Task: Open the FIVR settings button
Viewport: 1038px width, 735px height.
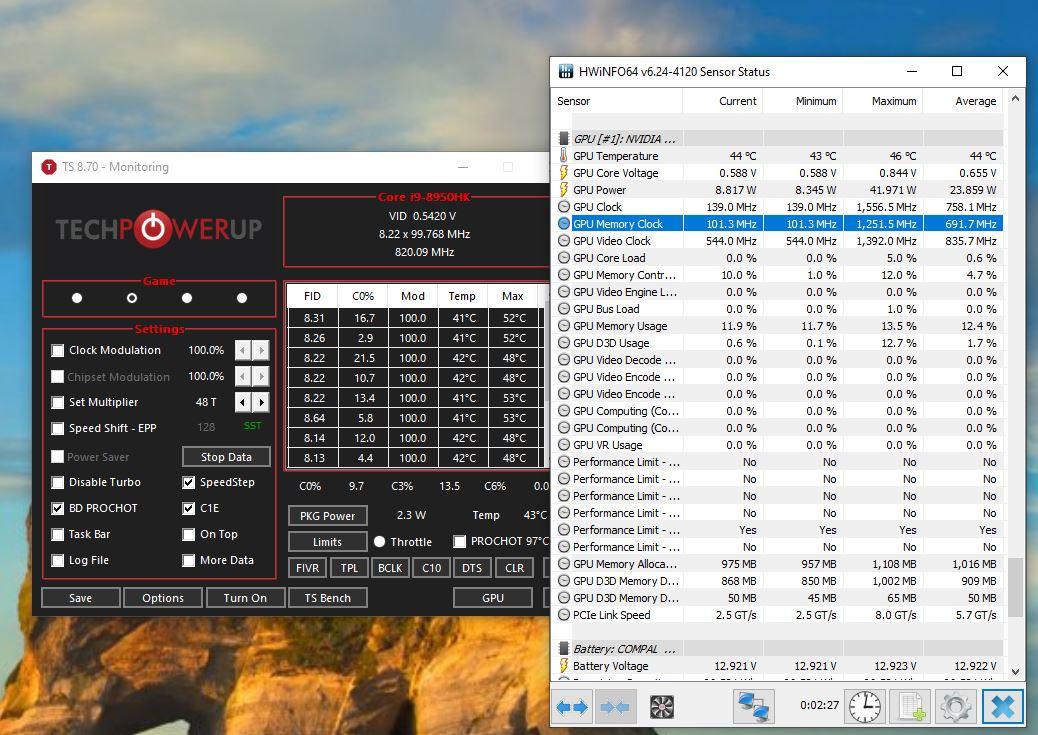Action: (307, 568)
